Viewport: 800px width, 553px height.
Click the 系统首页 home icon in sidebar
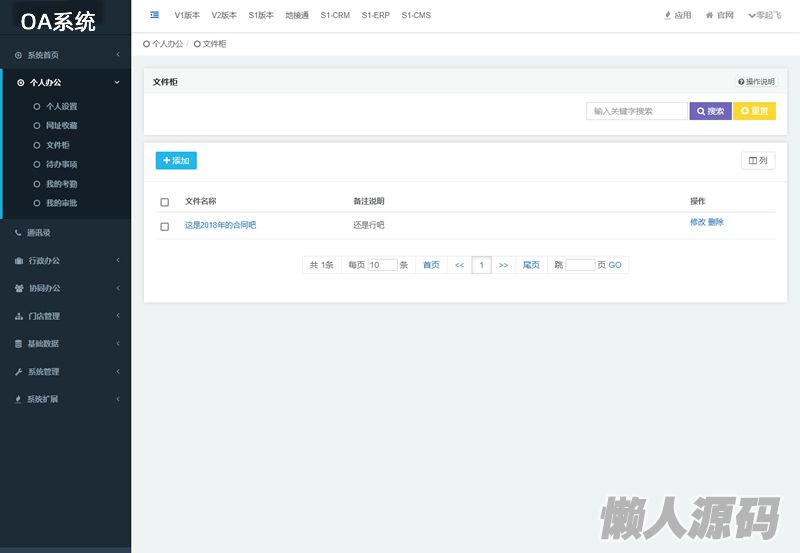18,55
